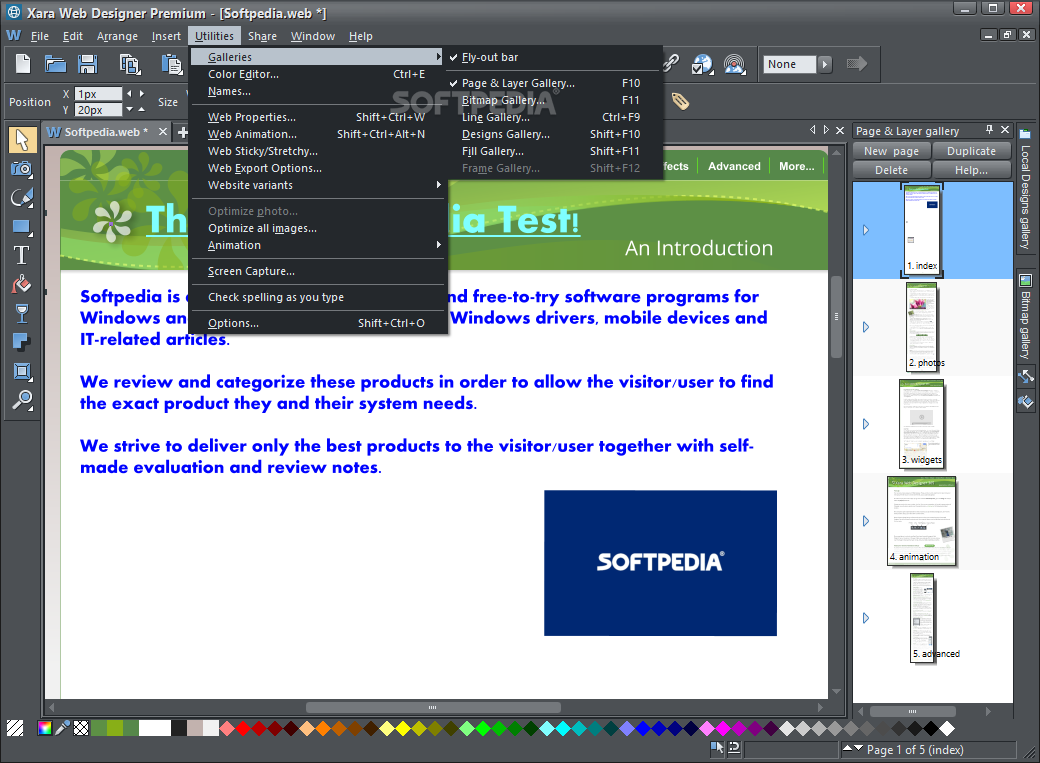Expand layers of the 5. advanced page
Viewport: 1040px width, 763px height.
pyautogui.click(x=866, y=618)
